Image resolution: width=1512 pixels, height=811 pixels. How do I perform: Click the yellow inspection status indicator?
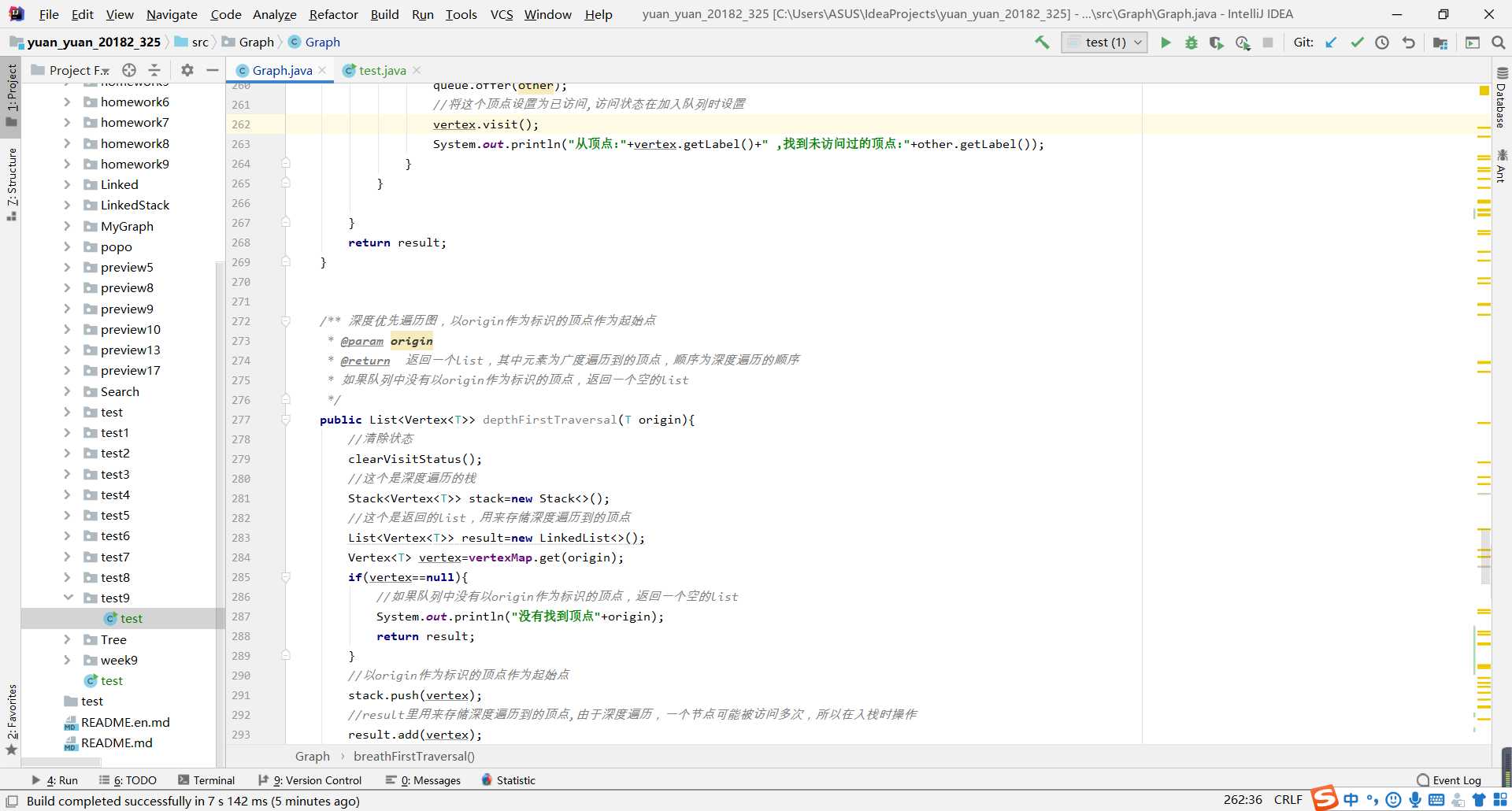(x=1484, y=91)
